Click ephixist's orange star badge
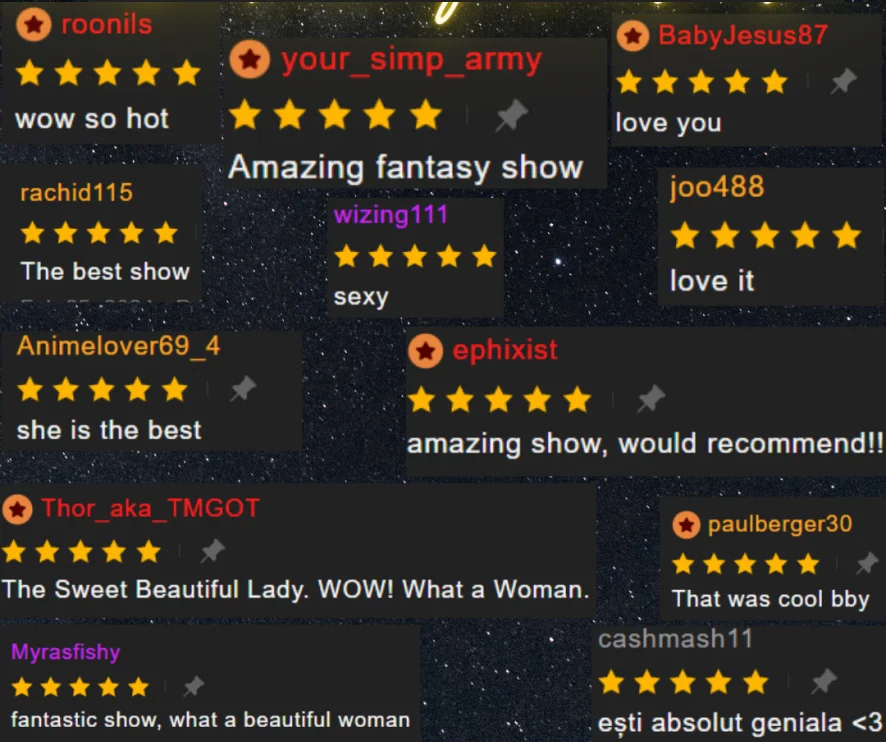The height and width of the screenshot is (742, 886). [x=425, y=350]
